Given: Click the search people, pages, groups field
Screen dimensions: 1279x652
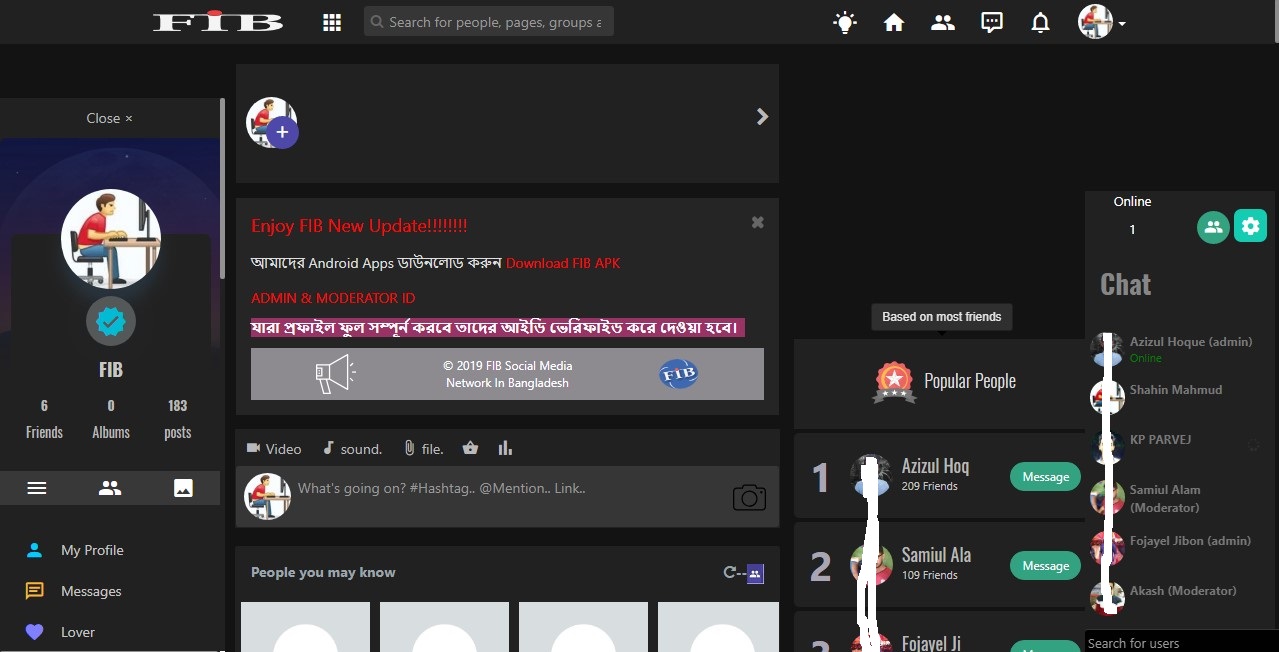Looking at the screenshot, I should tap(489, 22).
